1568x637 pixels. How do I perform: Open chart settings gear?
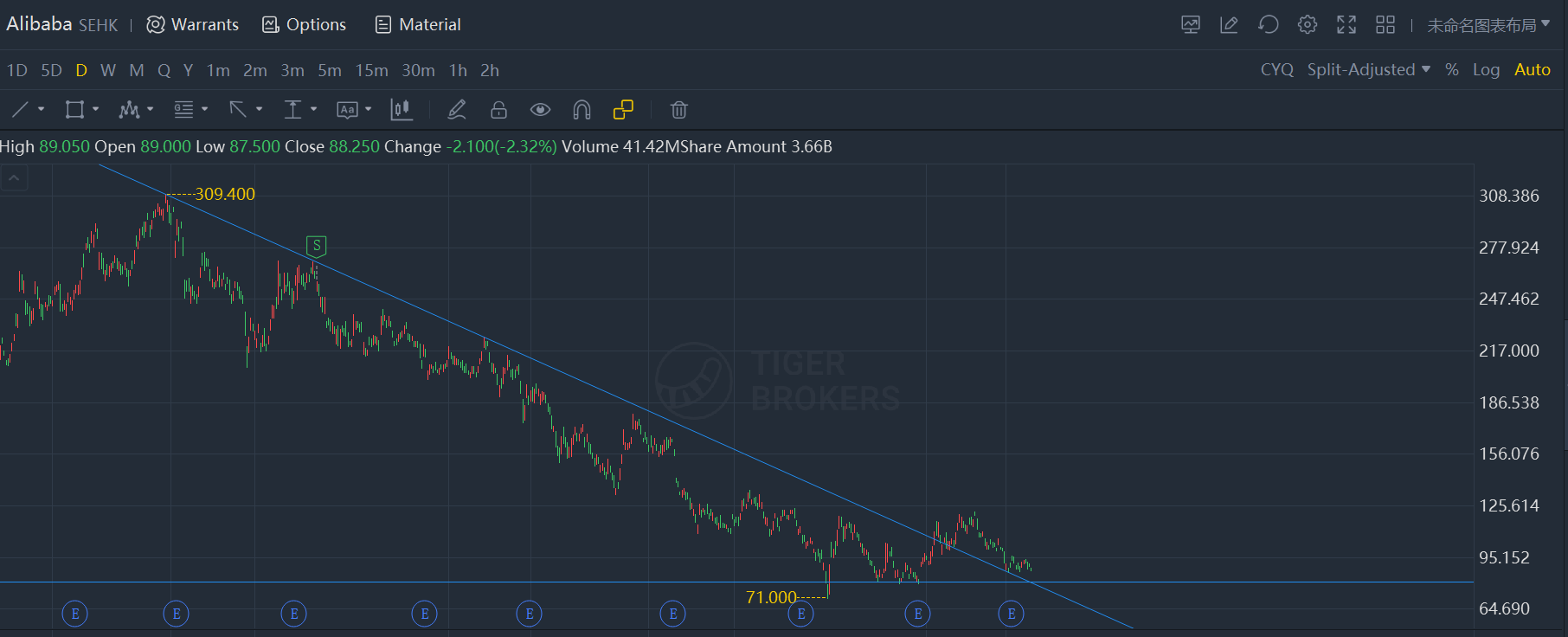[1308, 25]
